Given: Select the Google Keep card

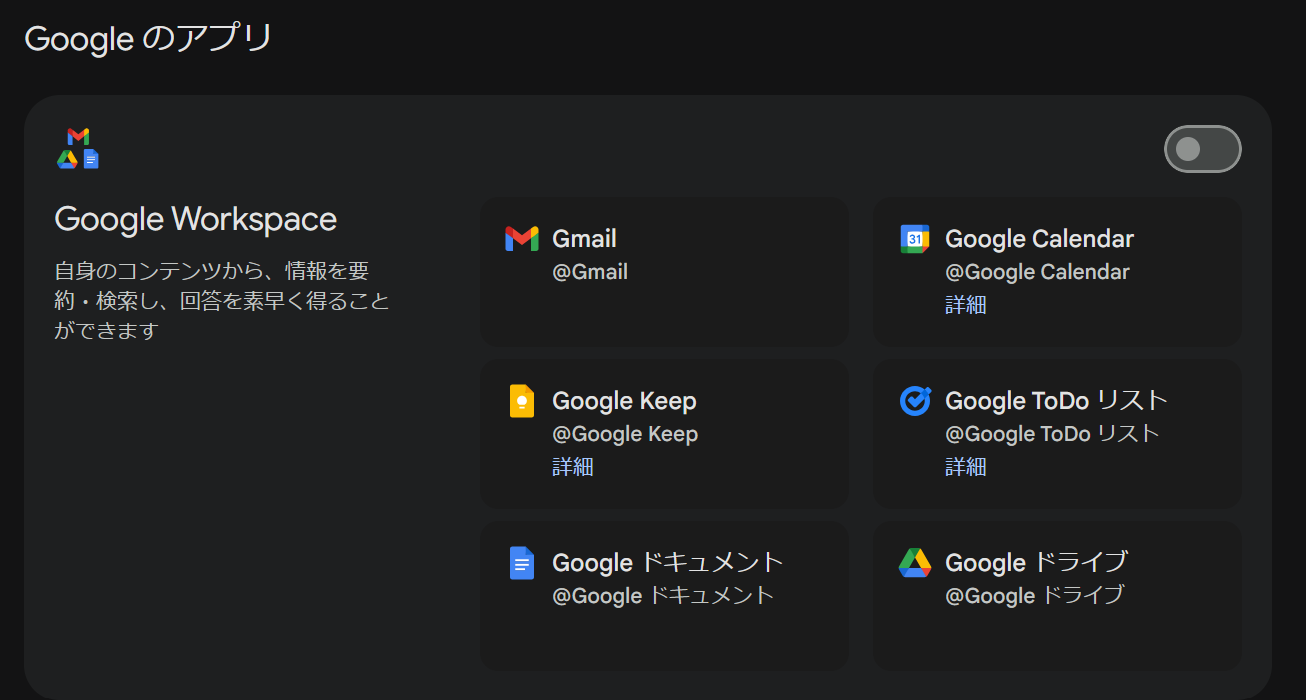Looking at the screenshot, I should click(664, 433).
